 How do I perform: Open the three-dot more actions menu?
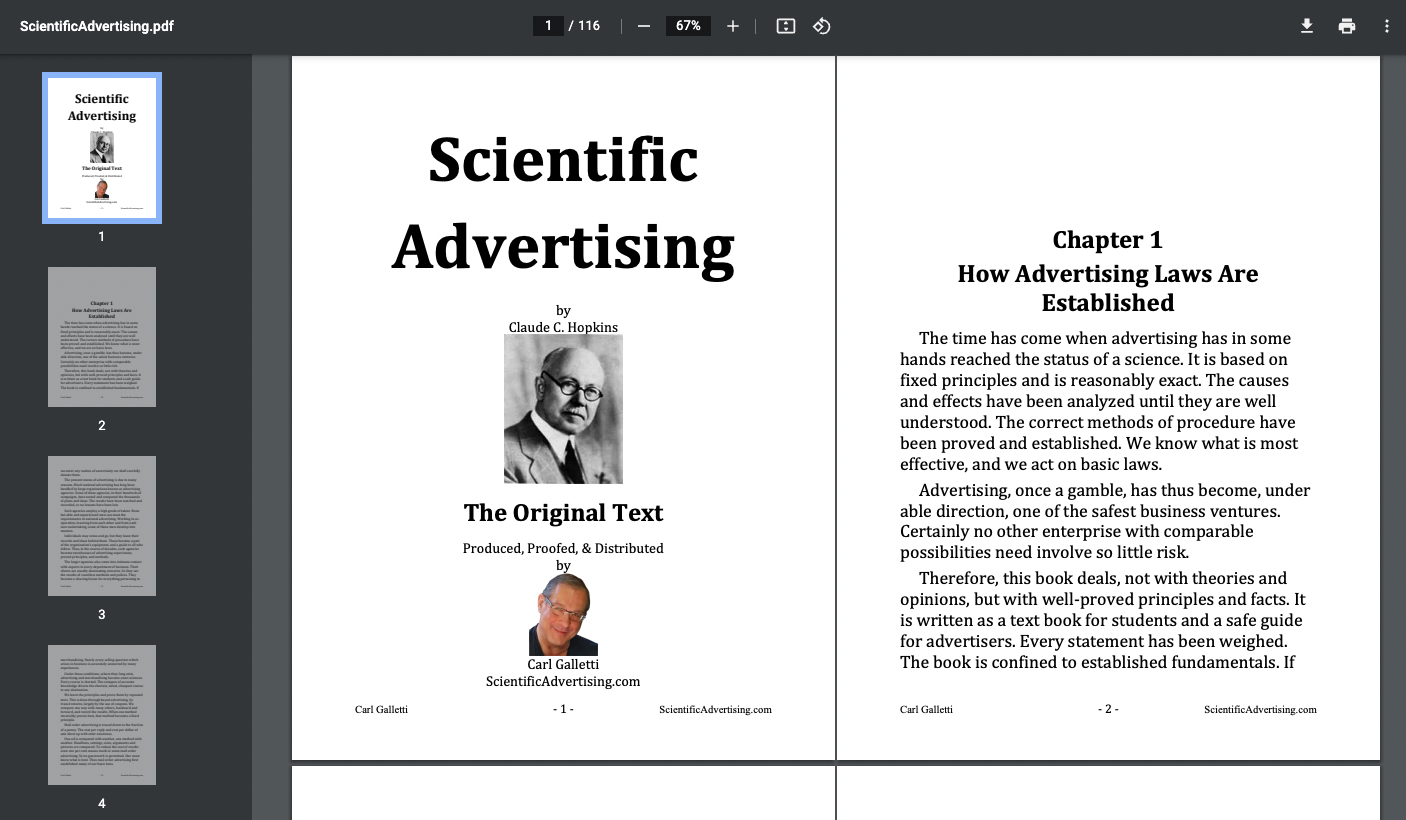pyautogui.click(x=1387, y=26)
